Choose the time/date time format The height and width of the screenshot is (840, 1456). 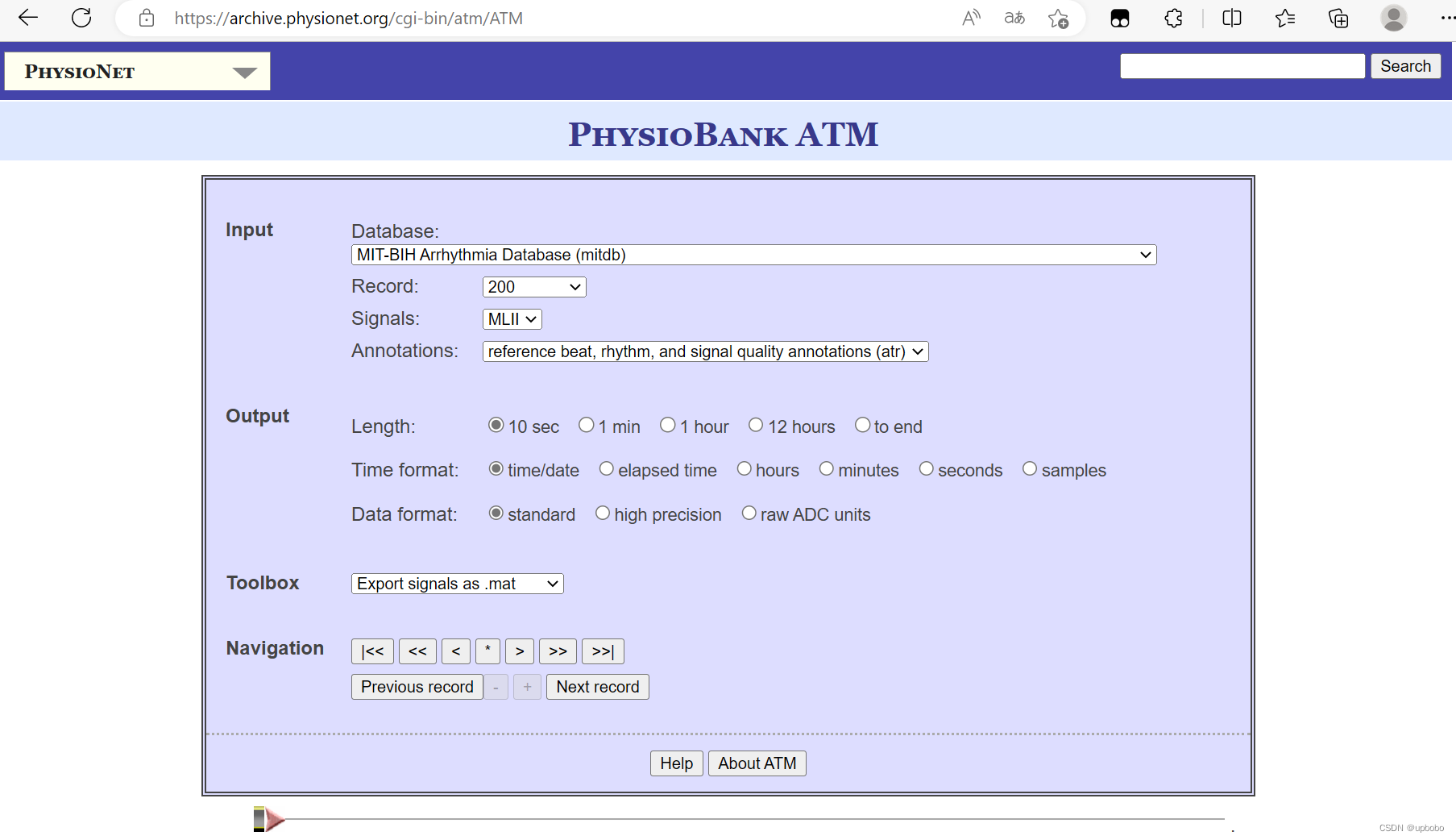(496, 468)
